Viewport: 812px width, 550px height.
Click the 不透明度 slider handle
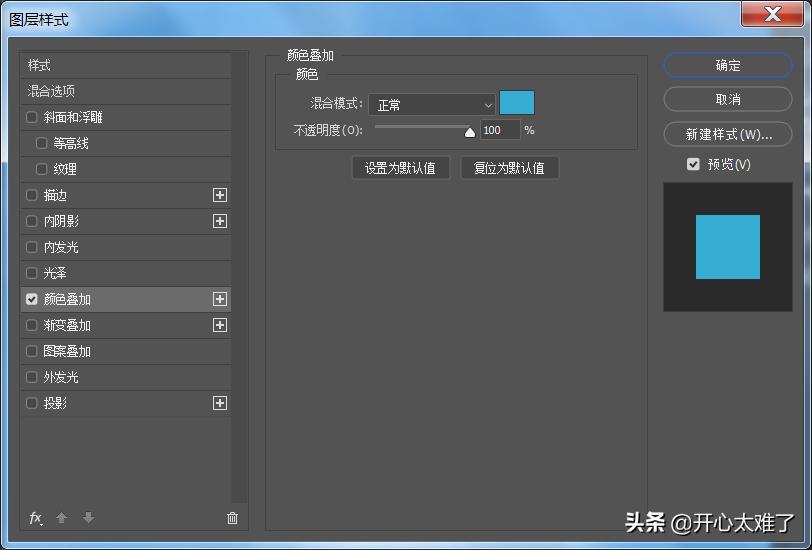[x=470, y=133]
